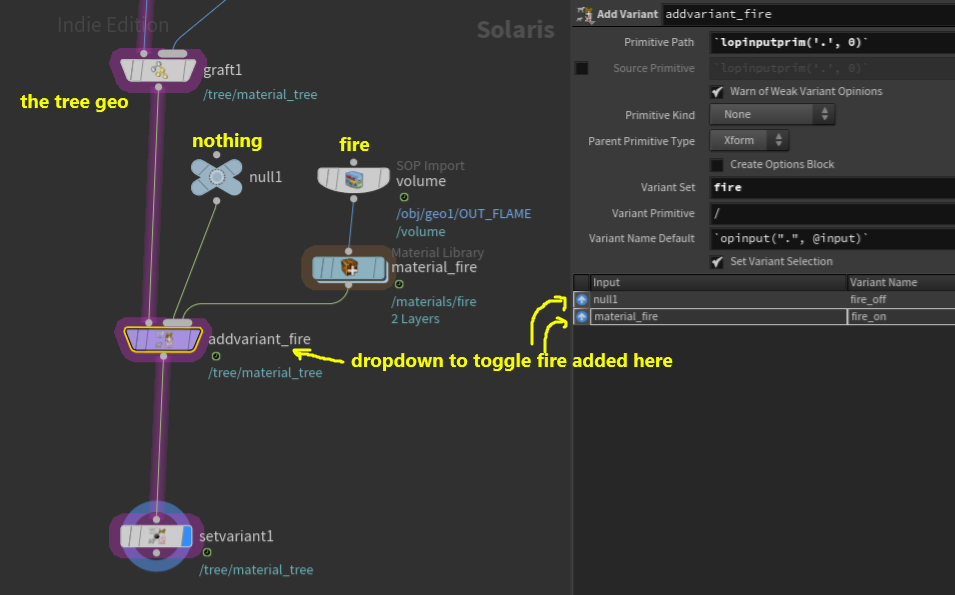
Task: Disable Warn of Weak Variant Opinions
Action: click(717, 92)
